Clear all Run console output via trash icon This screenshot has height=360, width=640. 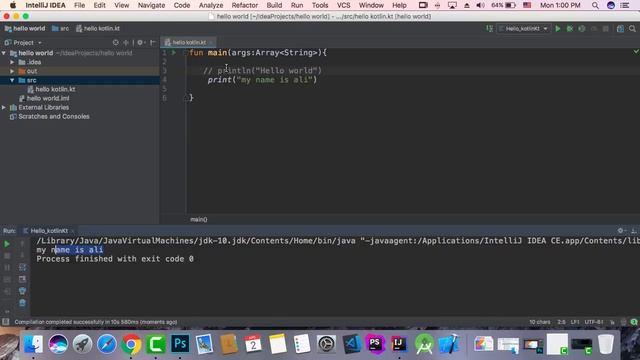22,303
